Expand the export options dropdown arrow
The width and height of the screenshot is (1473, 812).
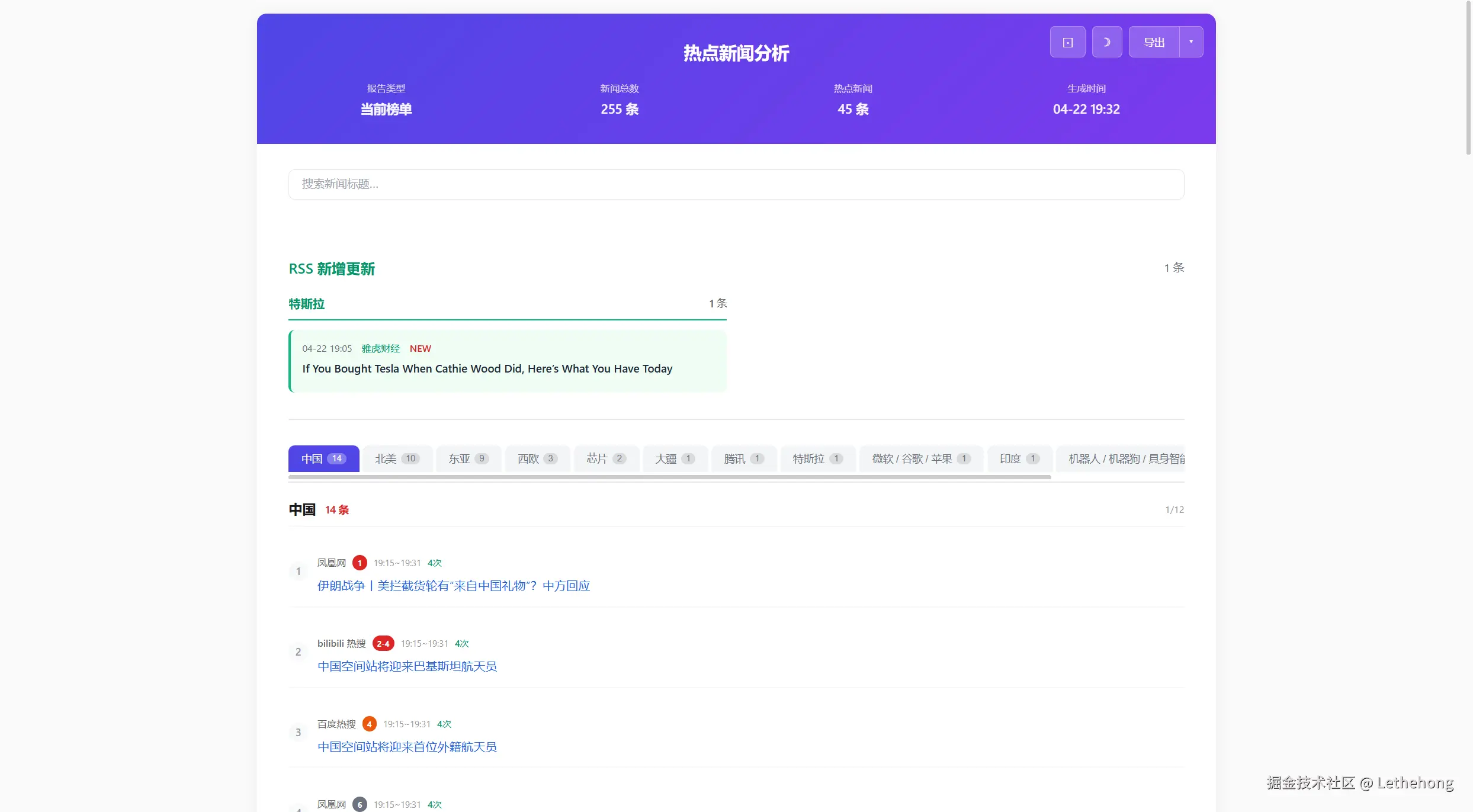(1191, 42)
